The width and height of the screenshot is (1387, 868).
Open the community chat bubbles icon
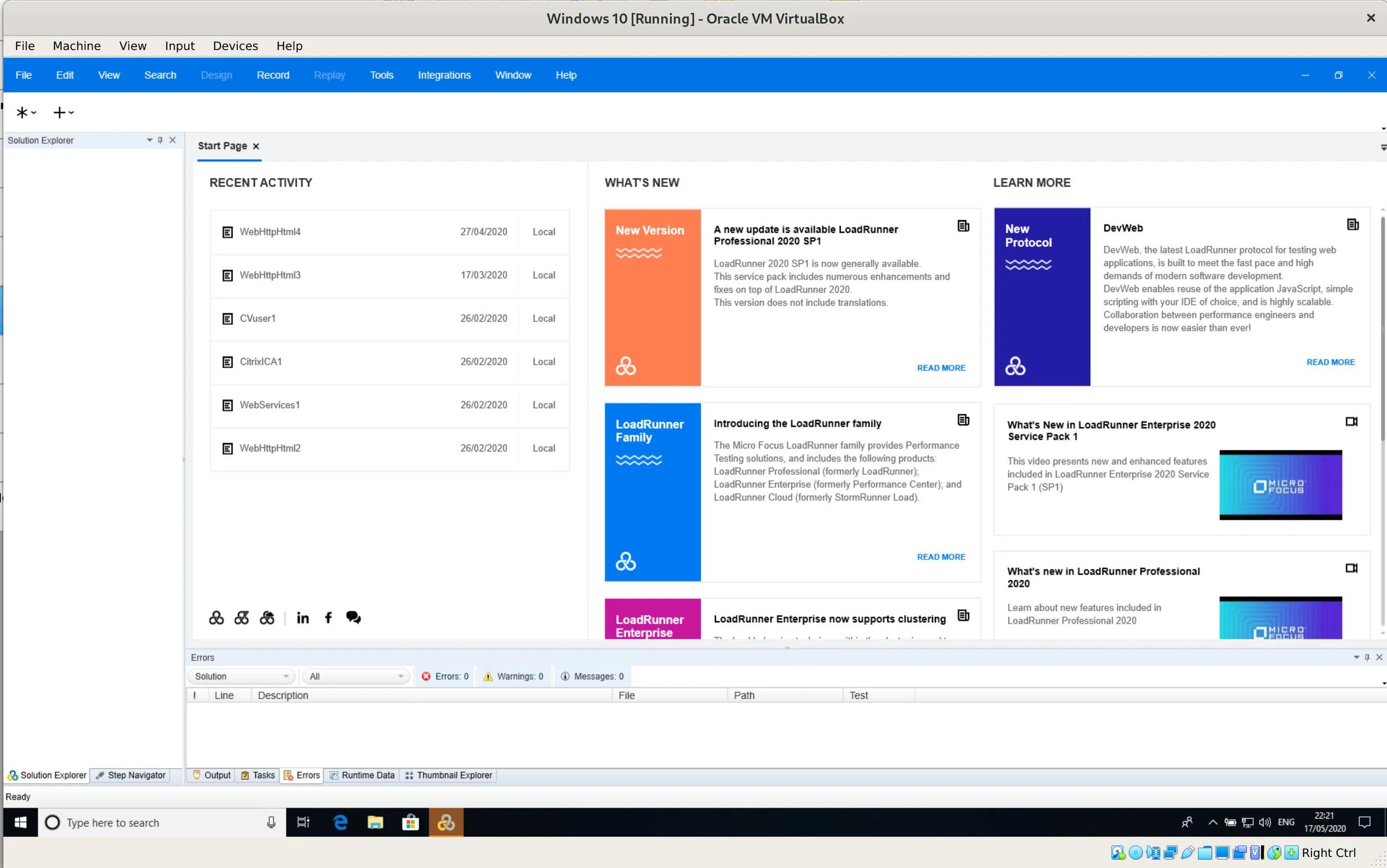point(353,617)
